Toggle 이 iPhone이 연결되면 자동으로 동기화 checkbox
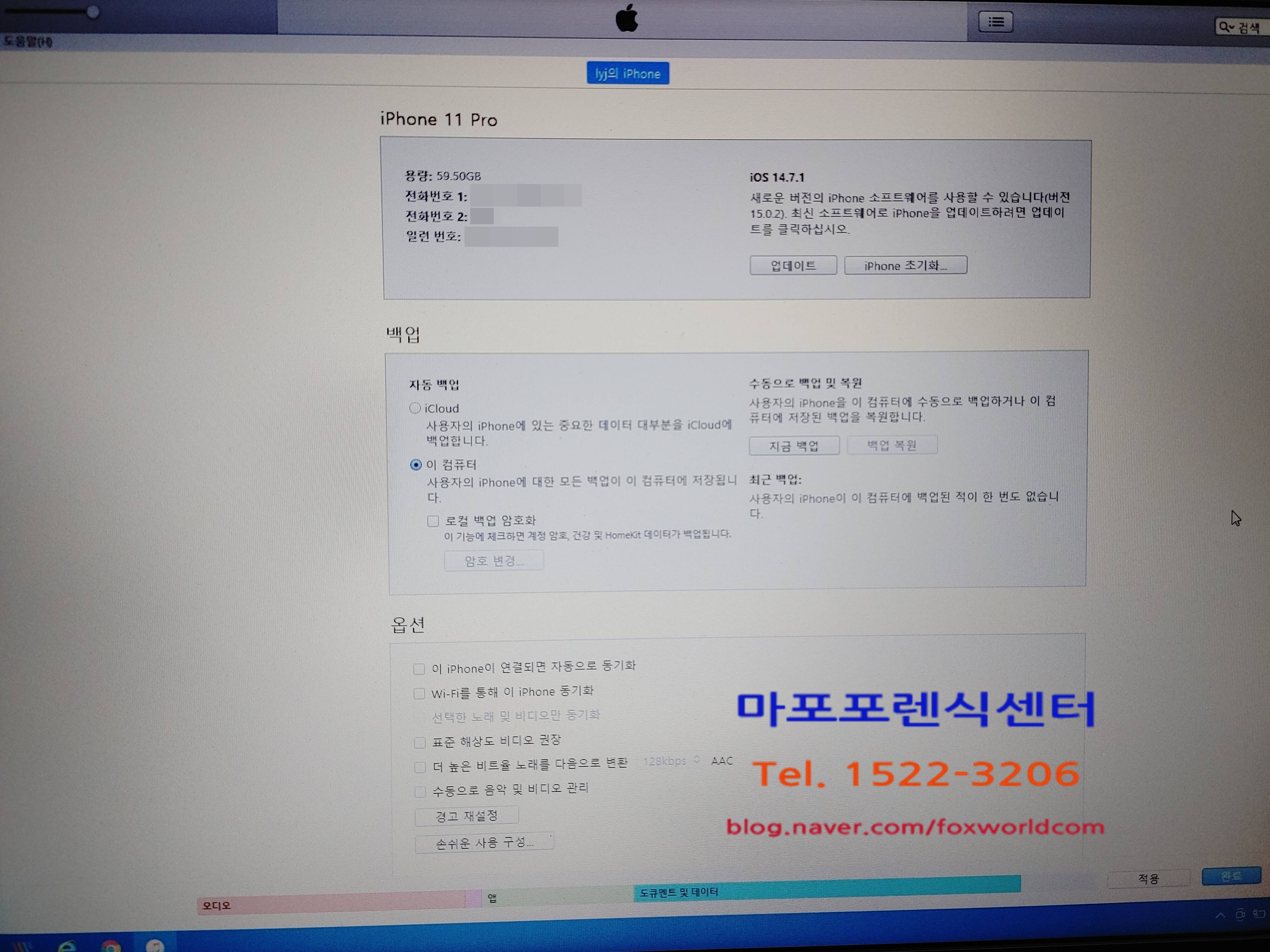The height and width of the screenshot is (952, 1270). click(x=419, y=669)
